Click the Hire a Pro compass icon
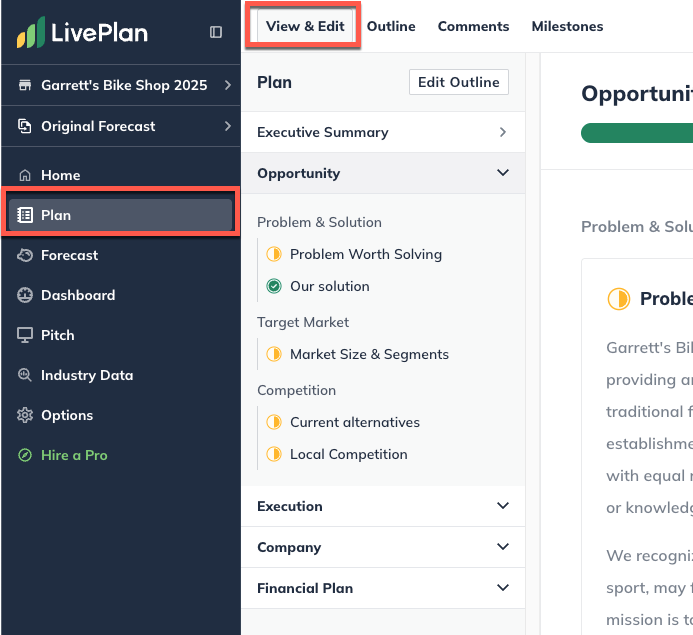693x635 pixels. (25, 455)
